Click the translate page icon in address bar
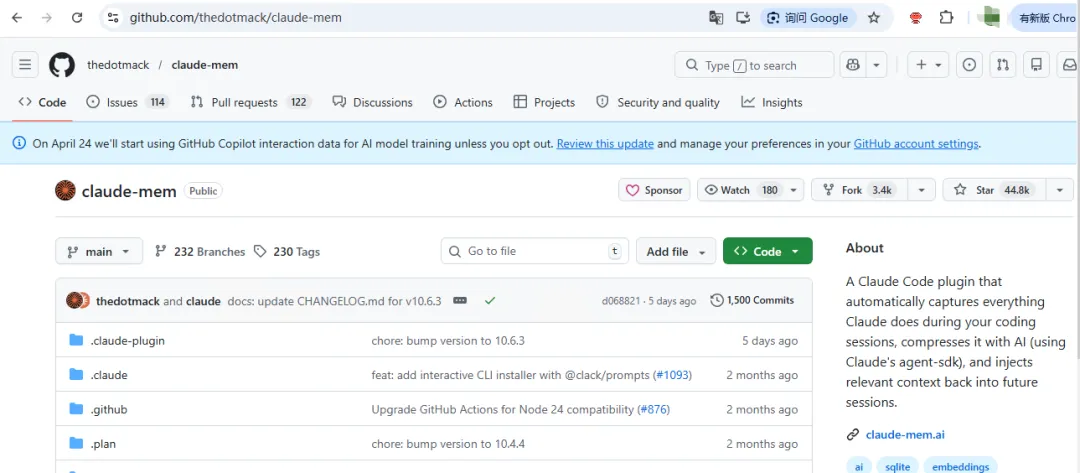This screenshot has height=473, width=1080. (716, 18)
